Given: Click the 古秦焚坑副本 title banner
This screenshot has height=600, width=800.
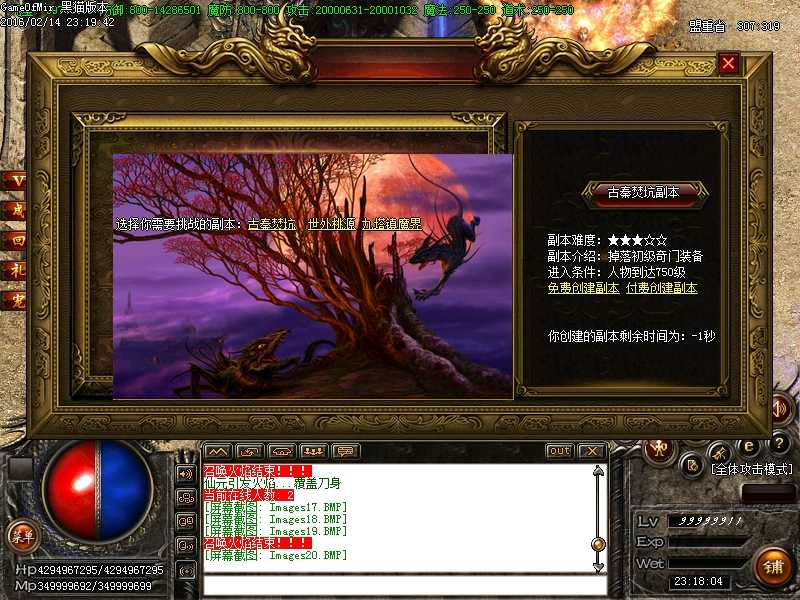Looking at the screenshot, I should [644, 193].
